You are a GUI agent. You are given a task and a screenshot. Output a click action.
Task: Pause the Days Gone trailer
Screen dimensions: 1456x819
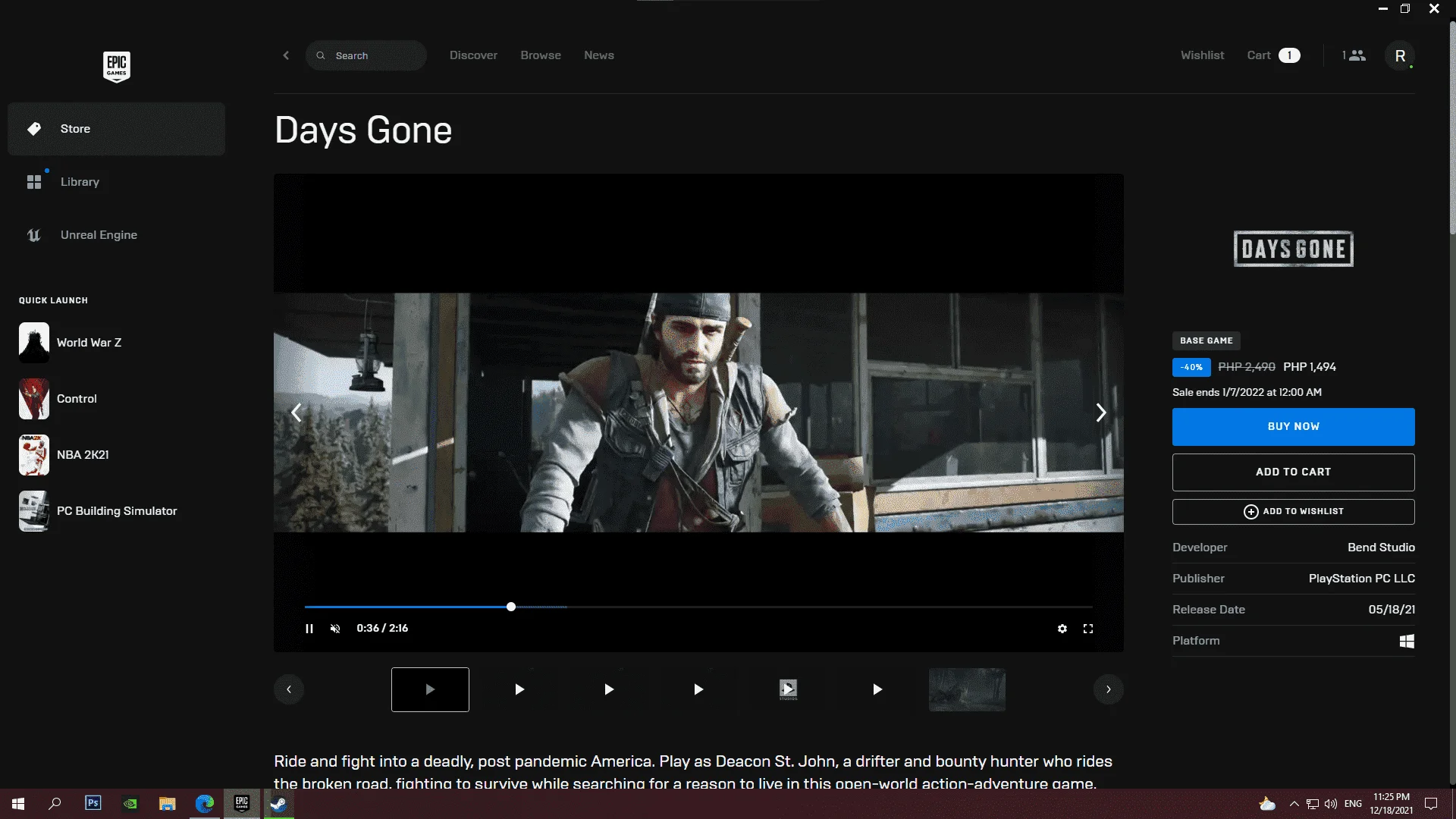(309, 629)
